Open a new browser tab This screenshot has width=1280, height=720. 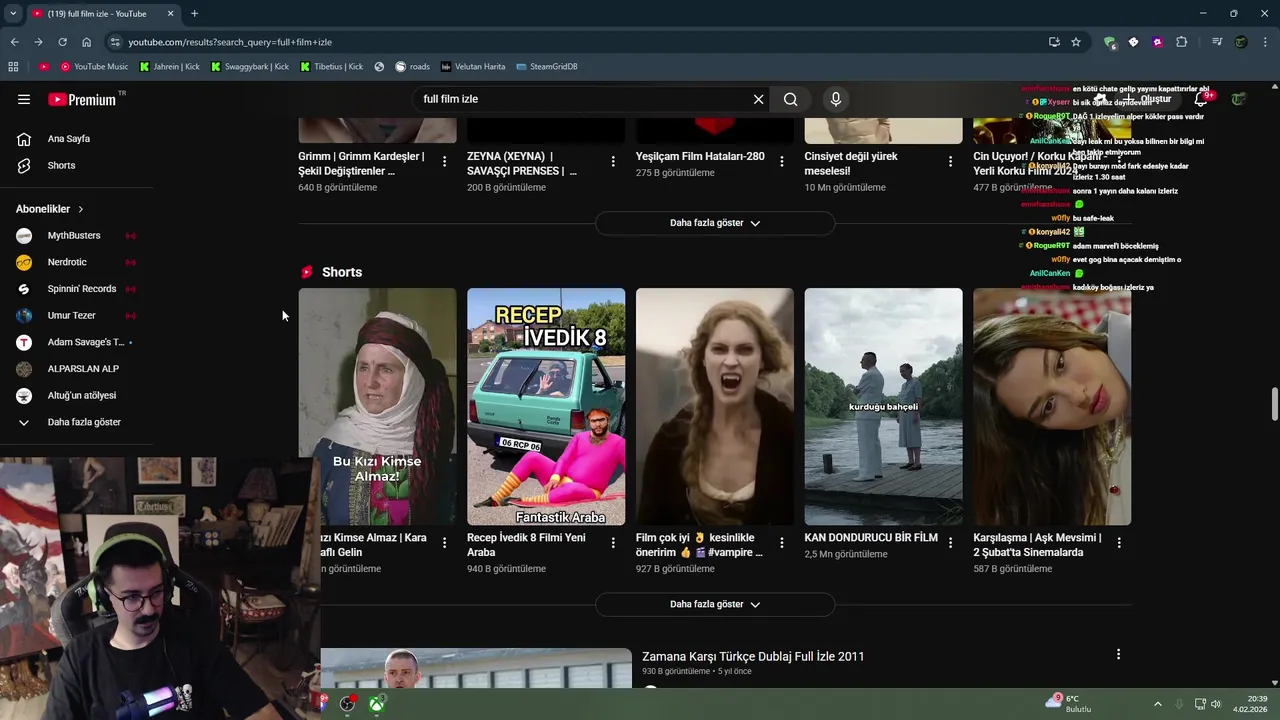pos(194,14)
